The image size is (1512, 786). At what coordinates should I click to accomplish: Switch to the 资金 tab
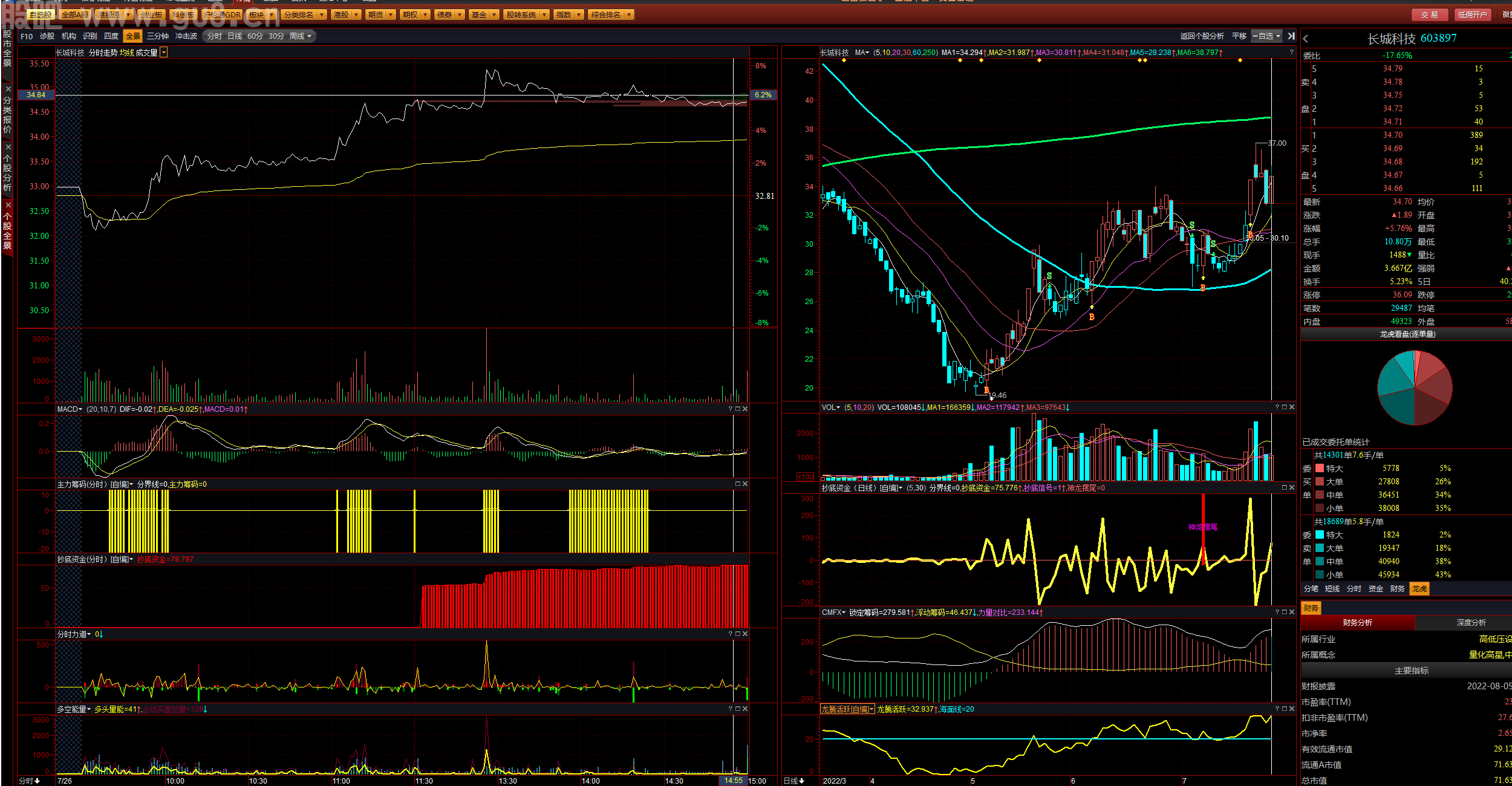tap(1376, 589)
